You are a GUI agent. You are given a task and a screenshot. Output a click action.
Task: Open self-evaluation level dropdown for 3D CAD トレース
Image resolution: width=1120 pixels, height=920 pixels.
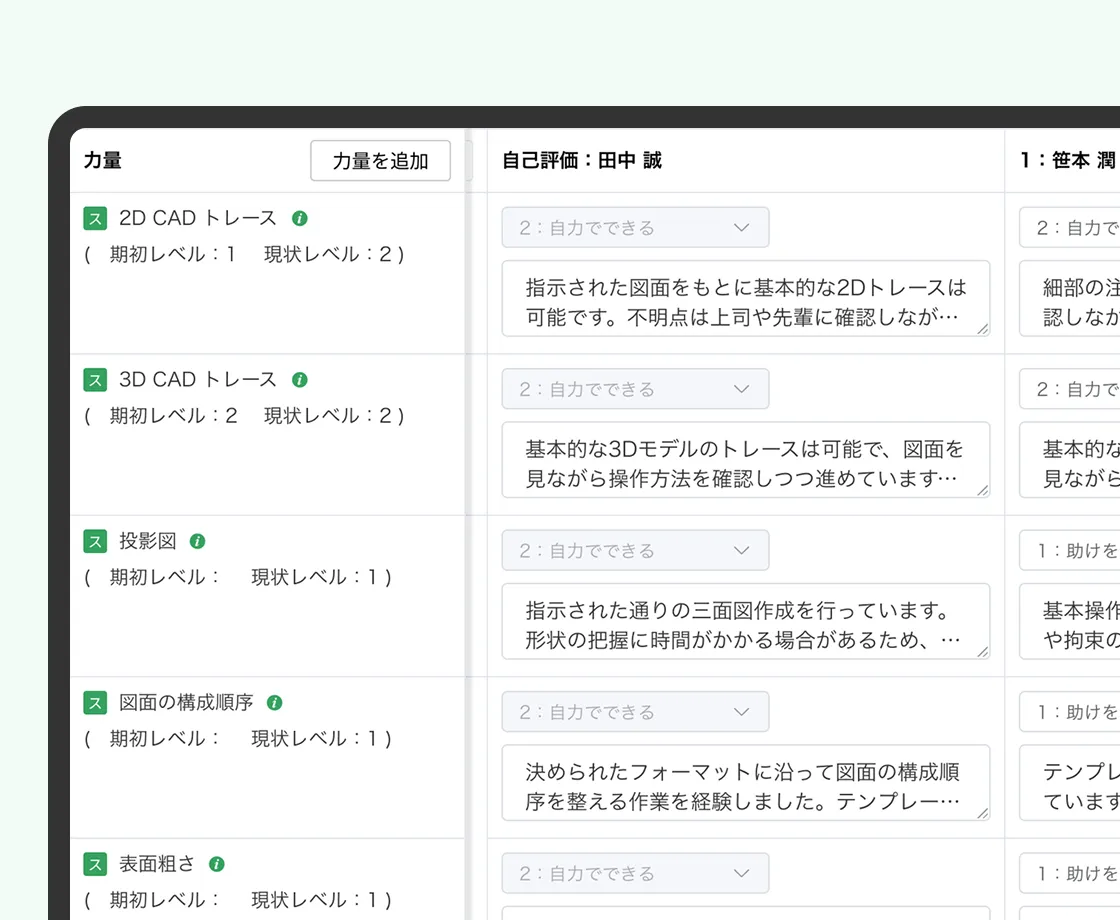click(x=636, y=389)
